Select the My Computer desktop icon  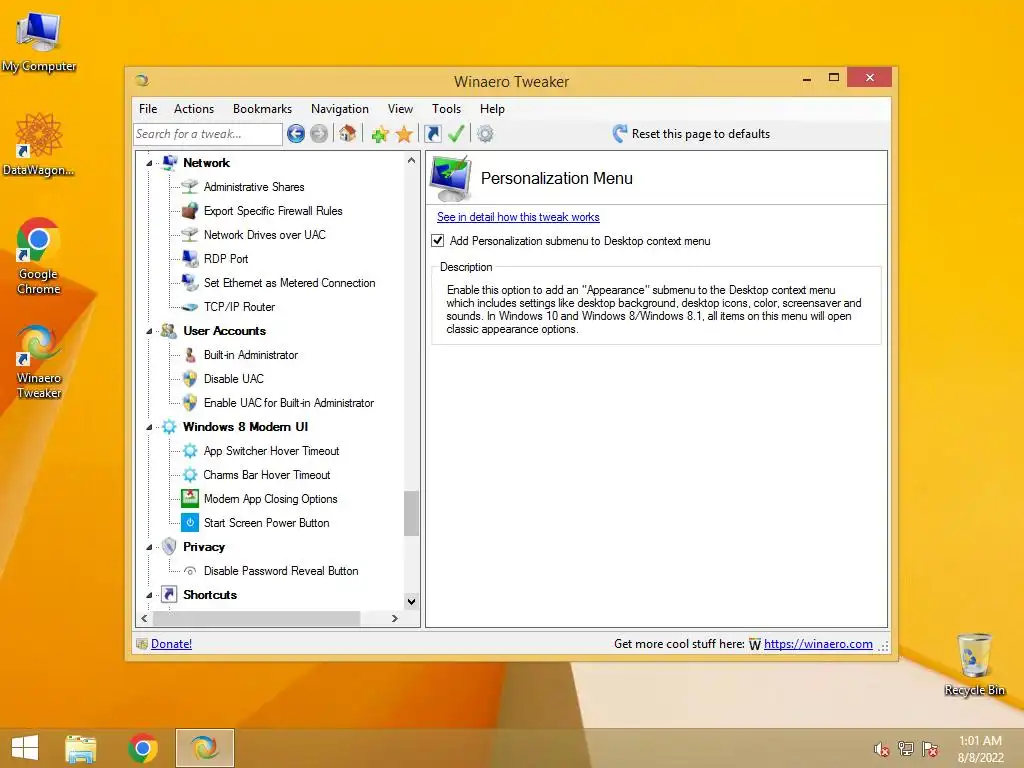pos(39,42)
